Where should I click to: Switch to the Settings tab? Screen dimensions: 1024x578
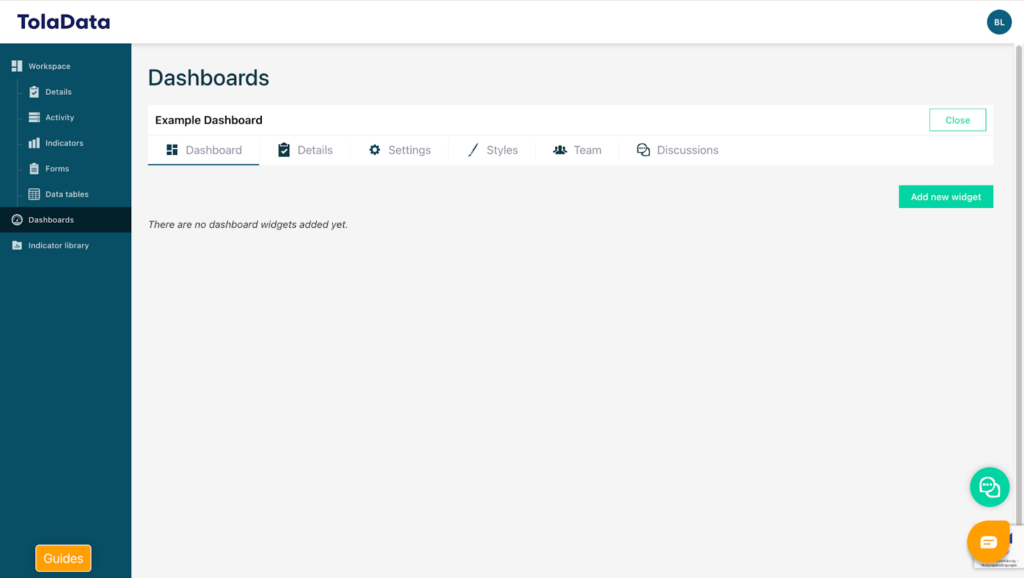399,150
